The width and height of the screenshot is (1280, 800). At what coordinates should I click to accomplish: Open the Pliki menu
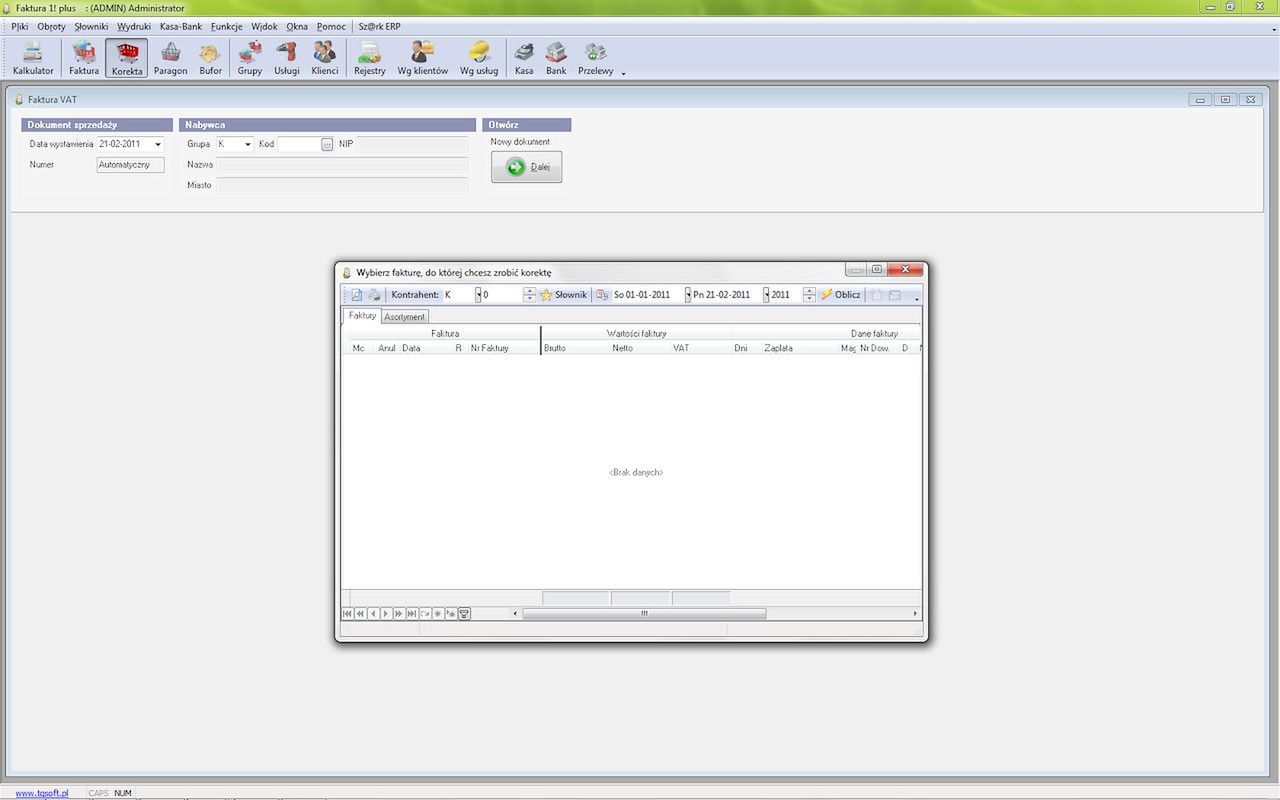pos(20,27)
